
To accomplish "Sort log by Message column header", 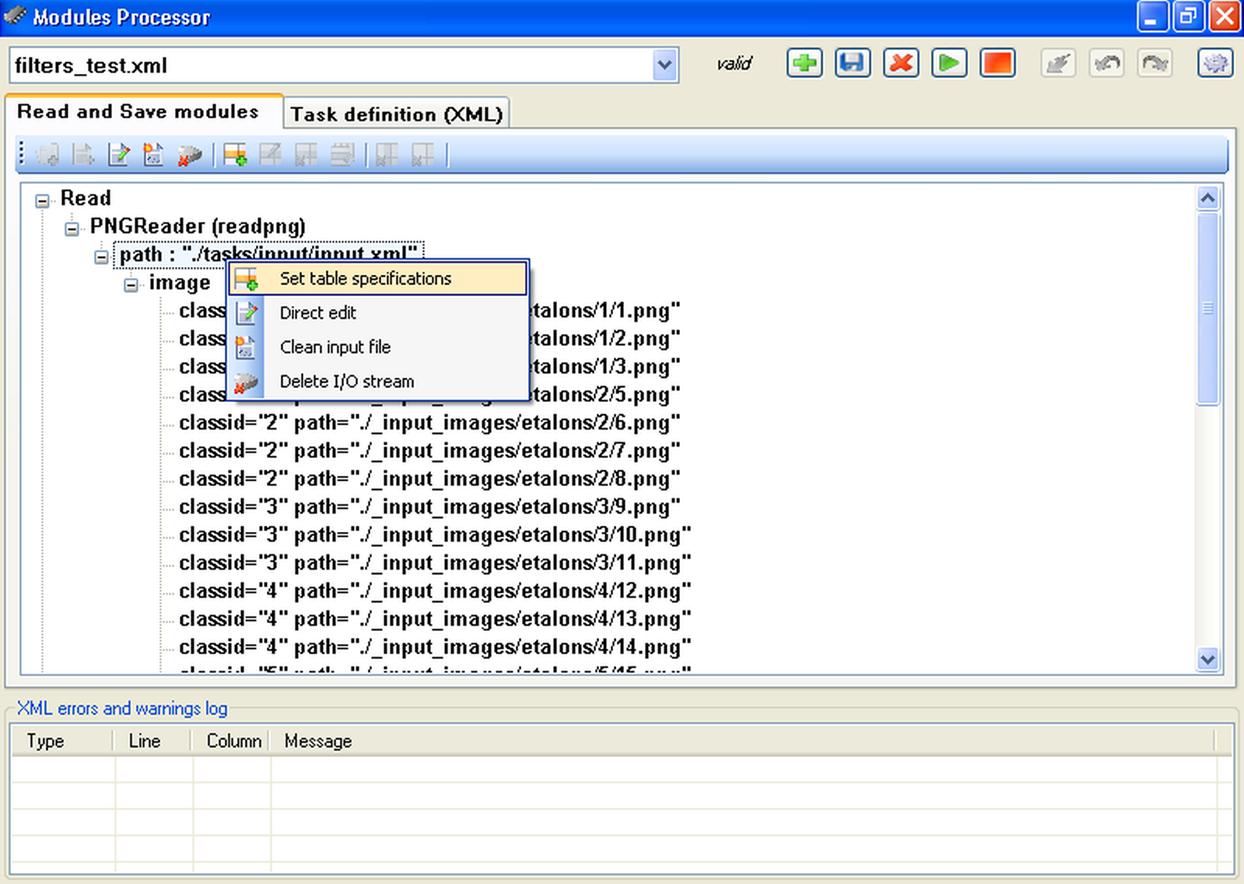I will tap(742, 741).
